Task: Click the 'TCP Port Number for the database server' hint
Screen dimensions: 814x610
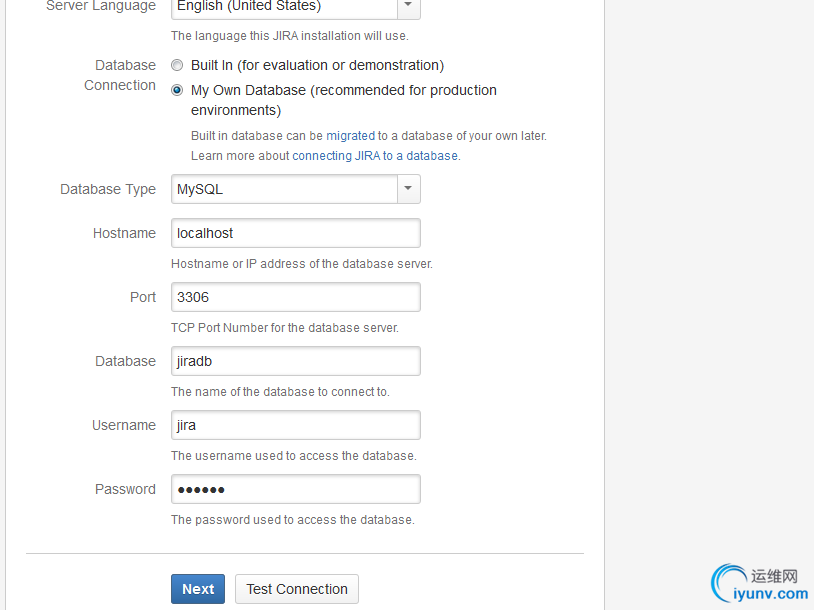Action: (x=285, y=328)
